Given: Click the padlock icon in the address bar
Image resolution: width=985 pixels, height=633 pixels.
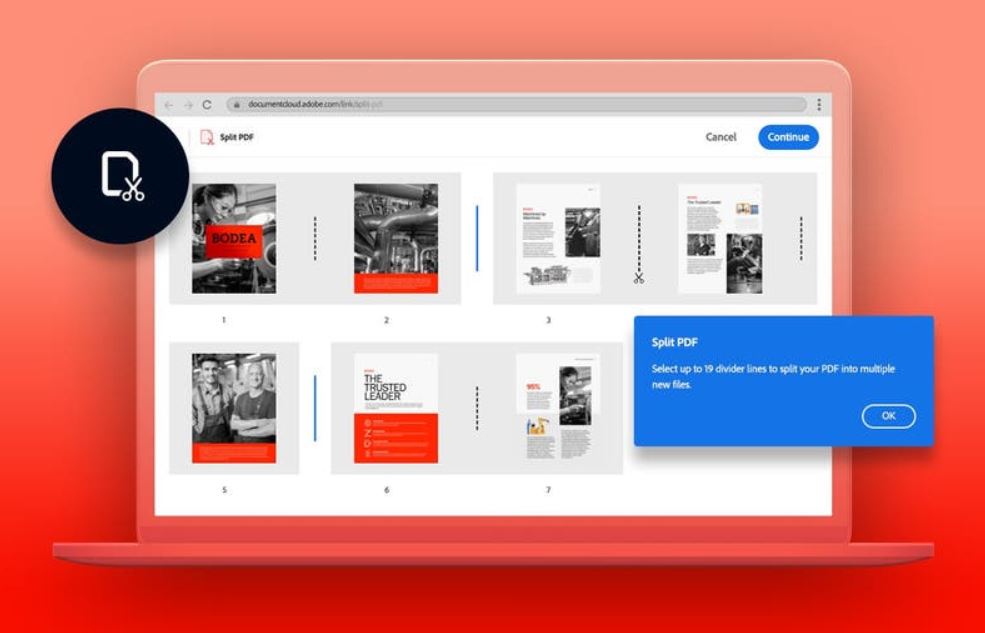Looking at the screenshot, I should click(237, 104).
